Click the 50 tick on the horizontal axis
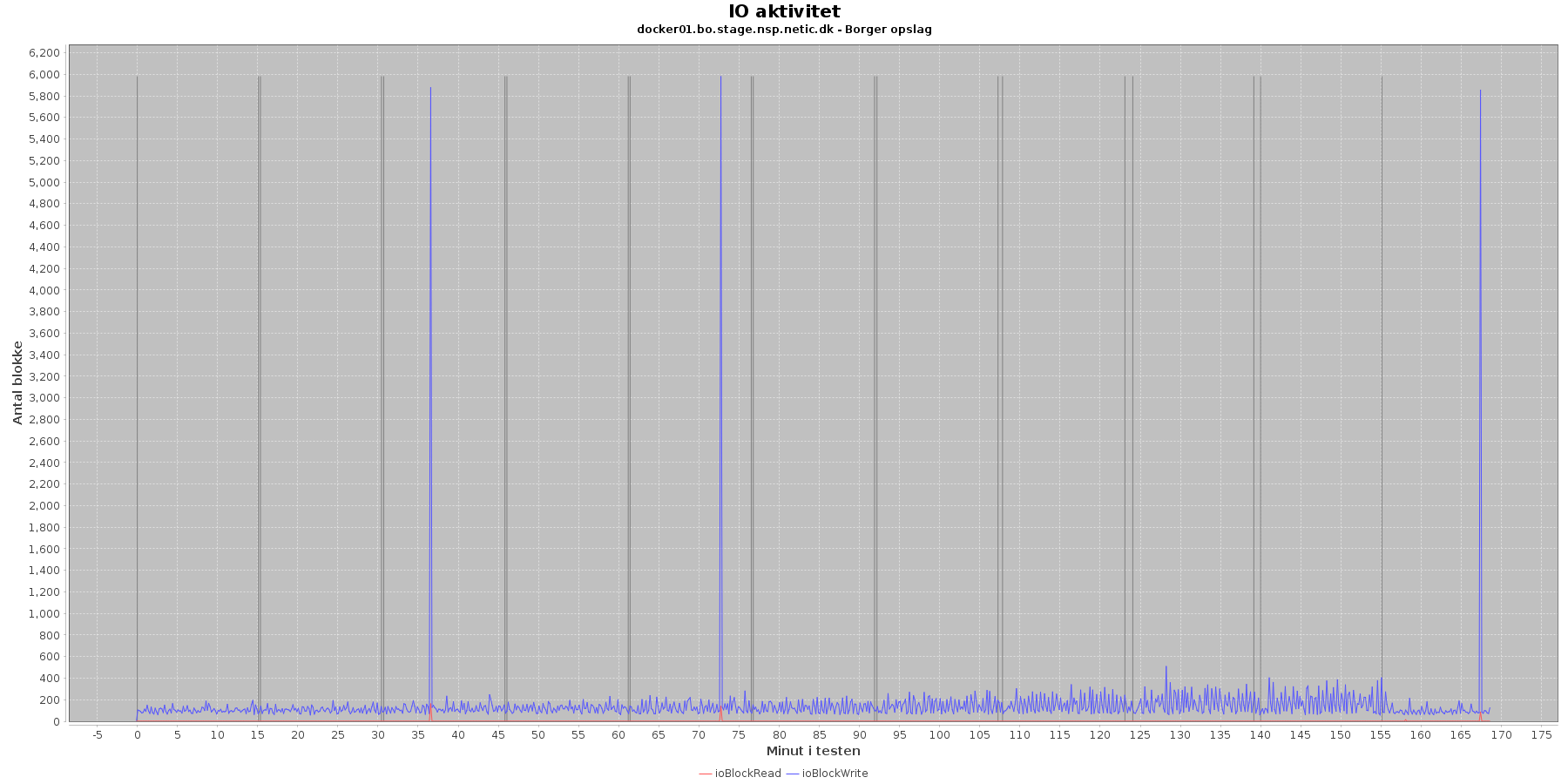1568x784 pixels. 538,735
